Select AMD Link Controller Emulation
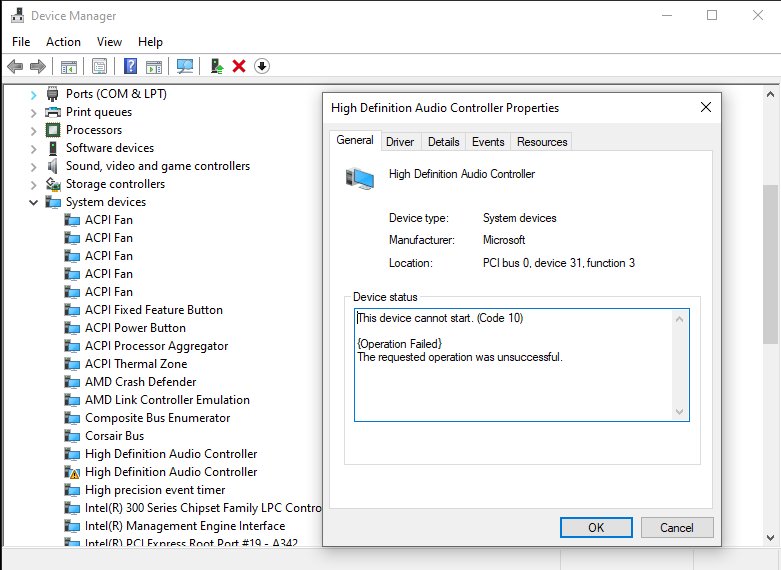781x570 pixels. click(167, 400)
